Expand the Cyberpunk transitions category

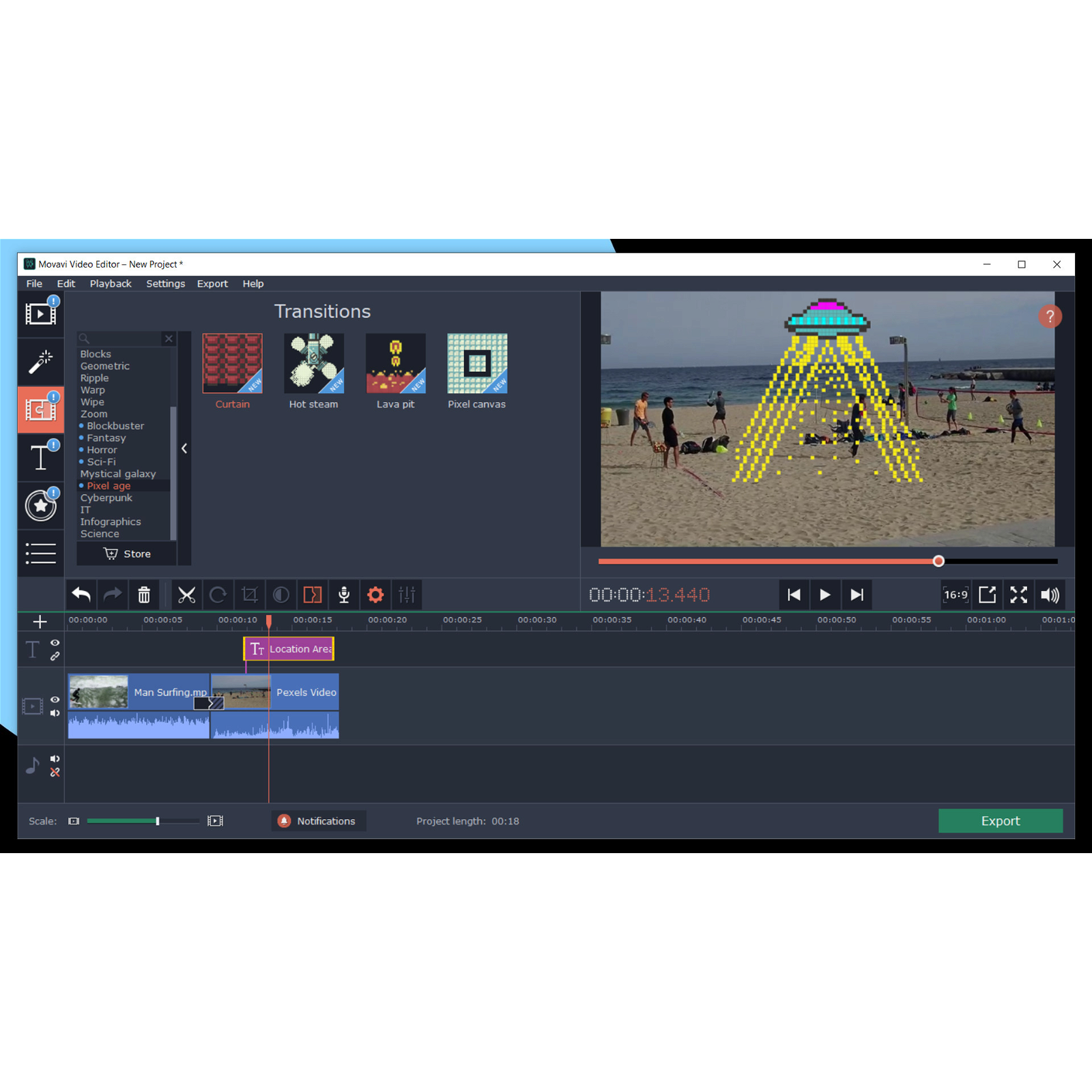(x=106, y=498)
